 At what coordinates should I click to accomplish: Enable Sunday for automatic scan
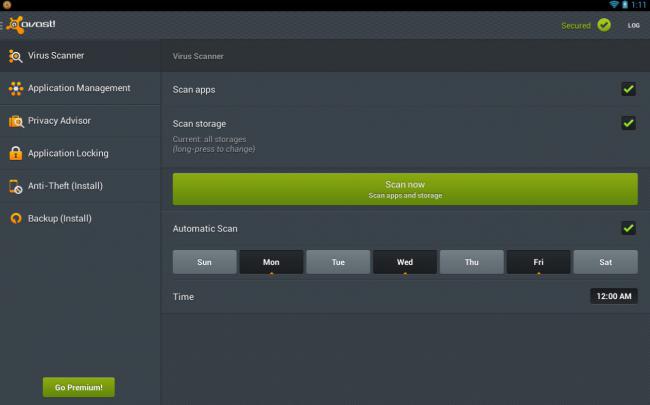tap(204, 262)
